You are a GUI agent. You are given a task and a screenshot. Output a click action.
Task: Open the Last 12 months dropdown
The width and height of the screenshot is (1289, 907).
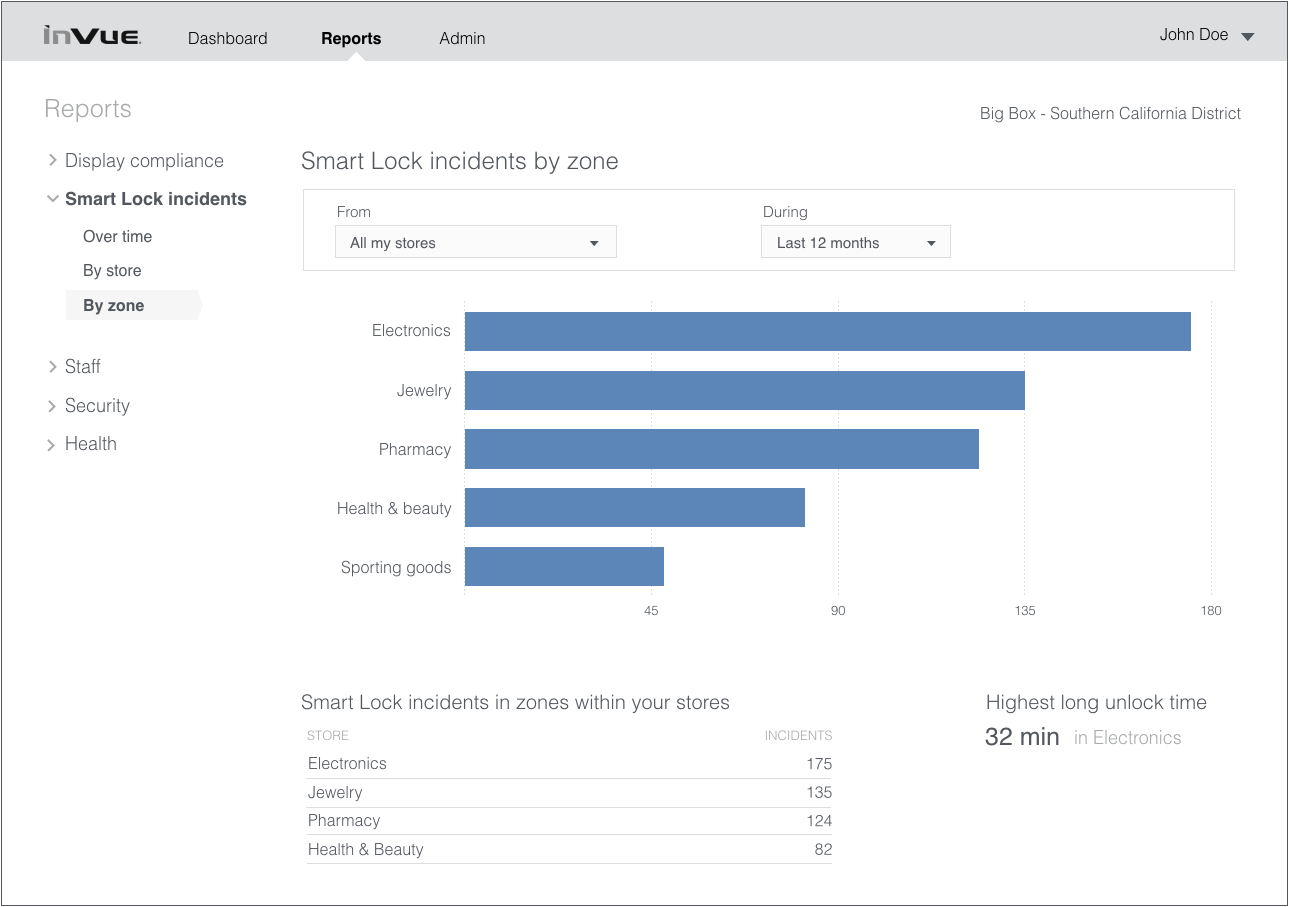(x=856, y=242)
